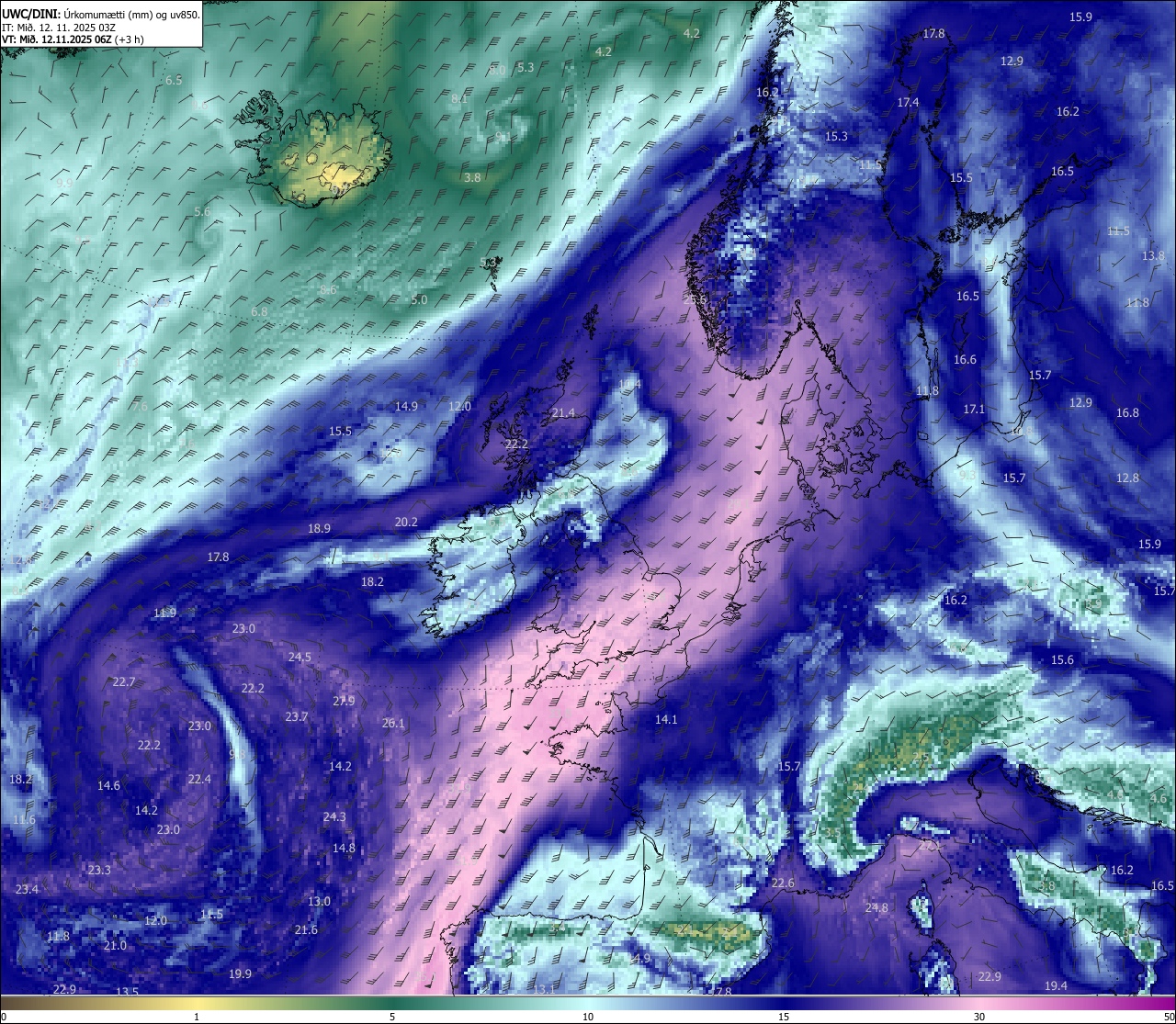Click the 22.7 value in the Atlantic low
This screenshot has width=1176, height=1024.
124,681
